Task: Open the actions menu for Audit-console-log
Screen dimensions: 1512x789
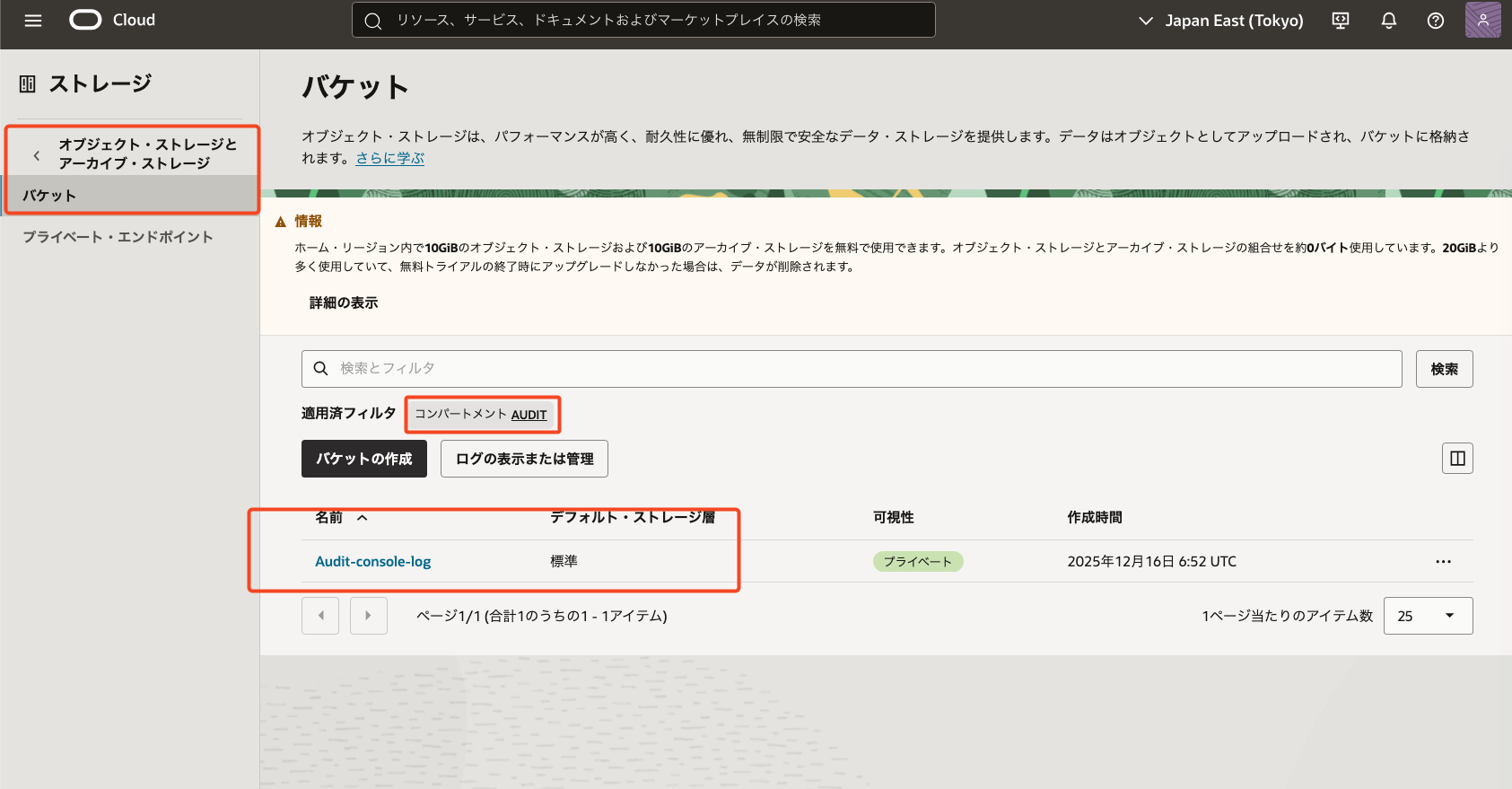Action: tap(1443, 562)
